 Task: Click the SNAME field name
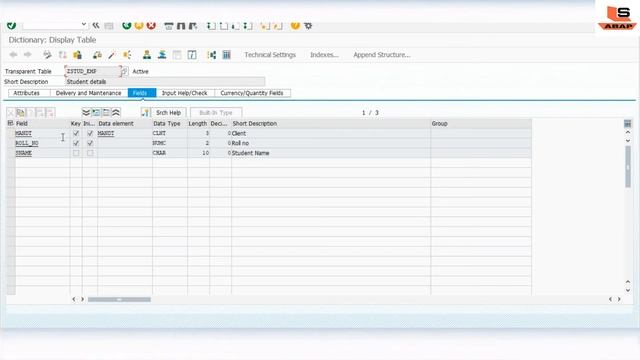(x=24, y=153)
